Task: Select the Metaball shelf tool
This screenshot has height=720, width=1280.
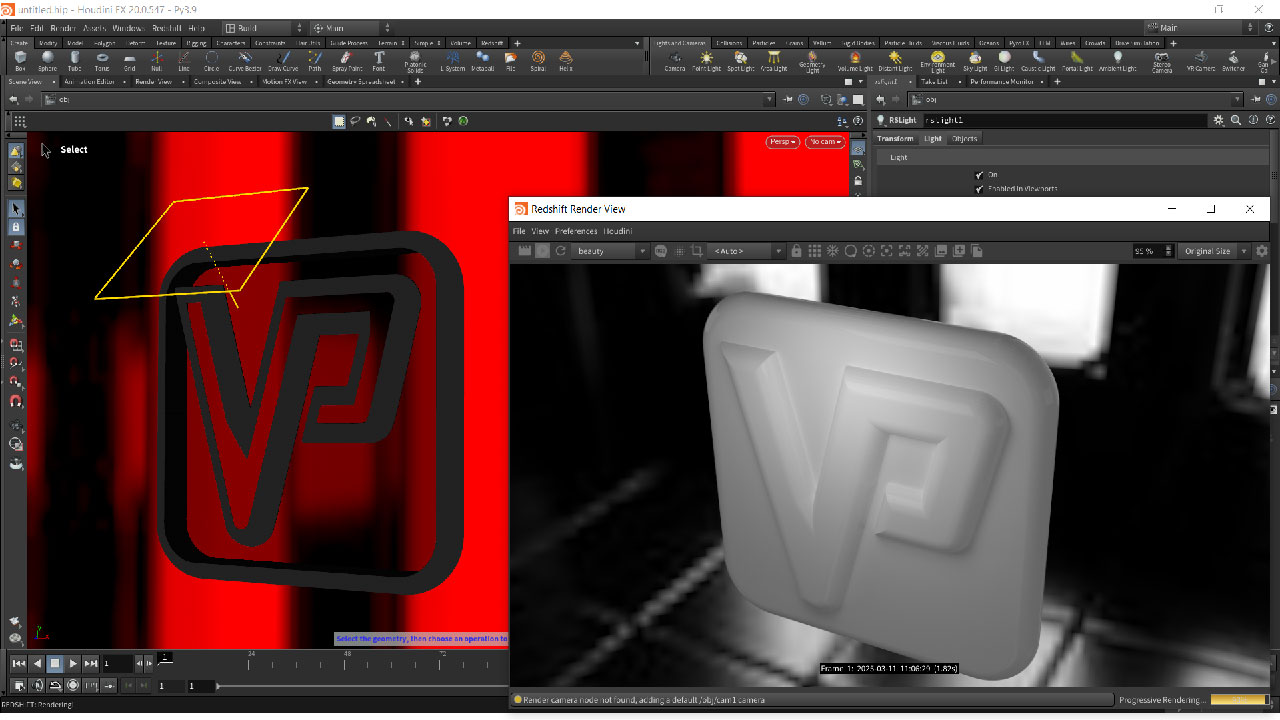Action: [483, 62]
